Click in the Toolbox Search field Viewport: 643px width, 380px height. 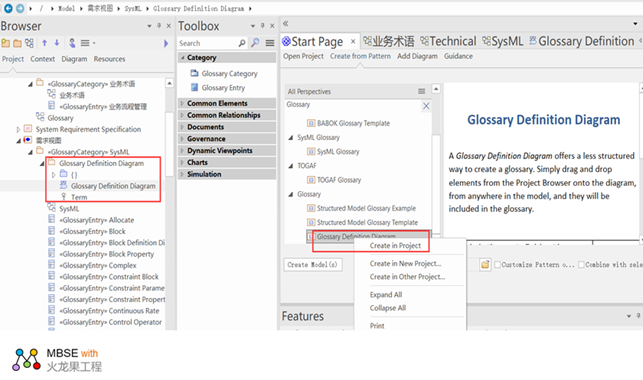[x=207, y=43]
